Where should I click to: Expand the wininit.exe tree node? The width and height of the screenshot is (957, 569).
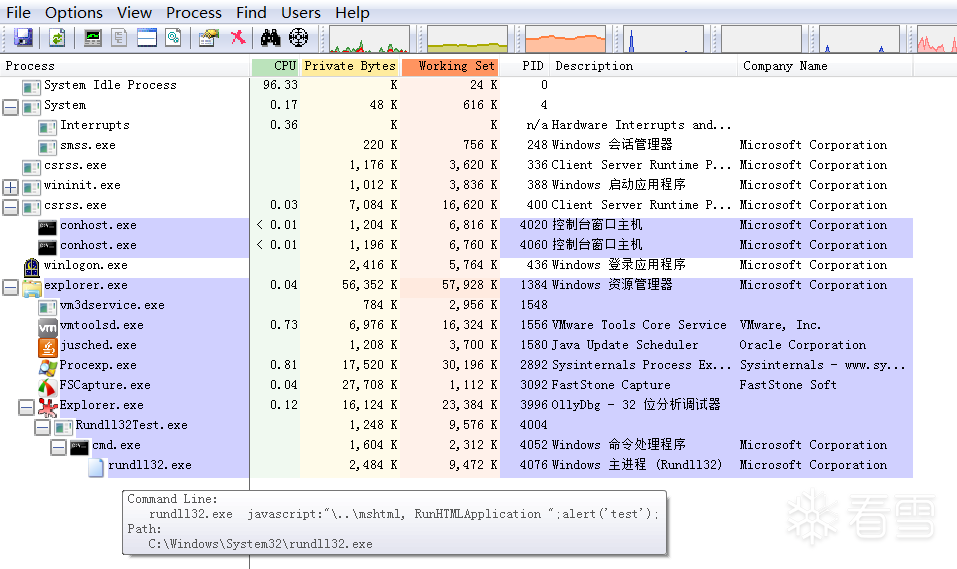coord(10,187)
